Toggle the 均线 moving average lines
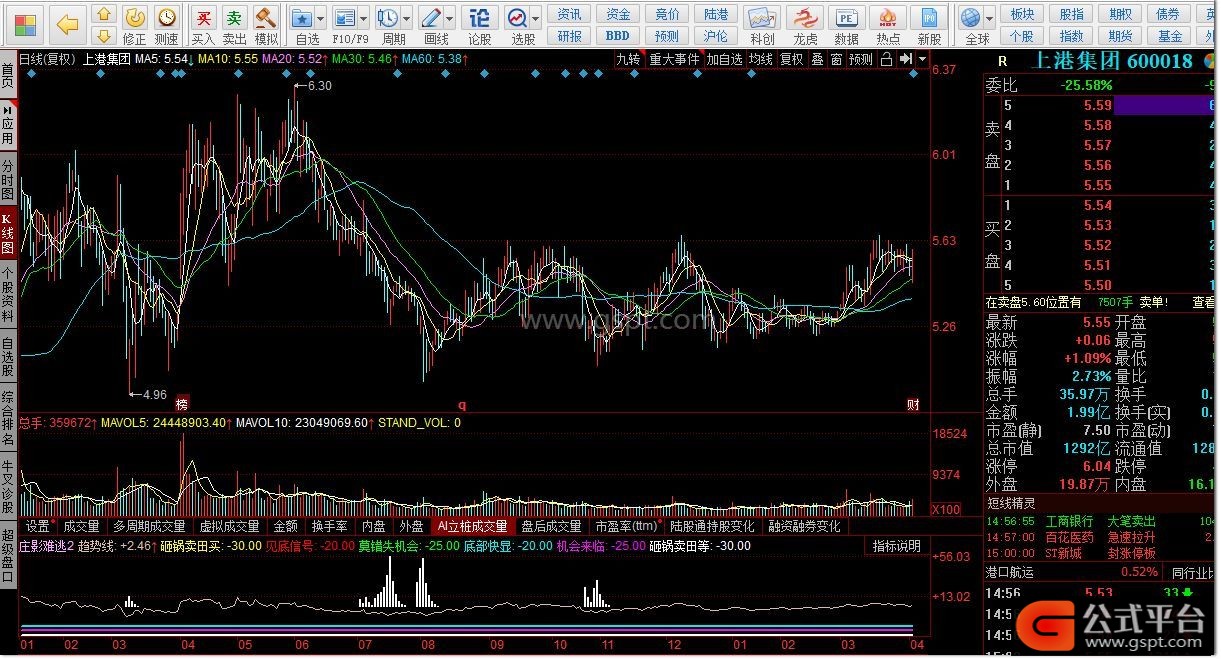Screen dimensions: 1221x659 coord(761,59)
